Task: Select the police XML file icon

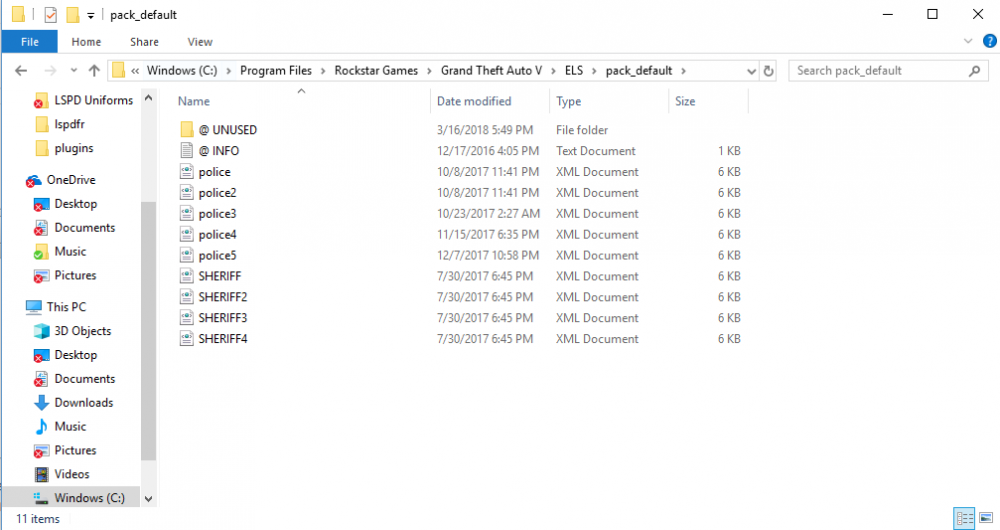Action: click(186, 172)
